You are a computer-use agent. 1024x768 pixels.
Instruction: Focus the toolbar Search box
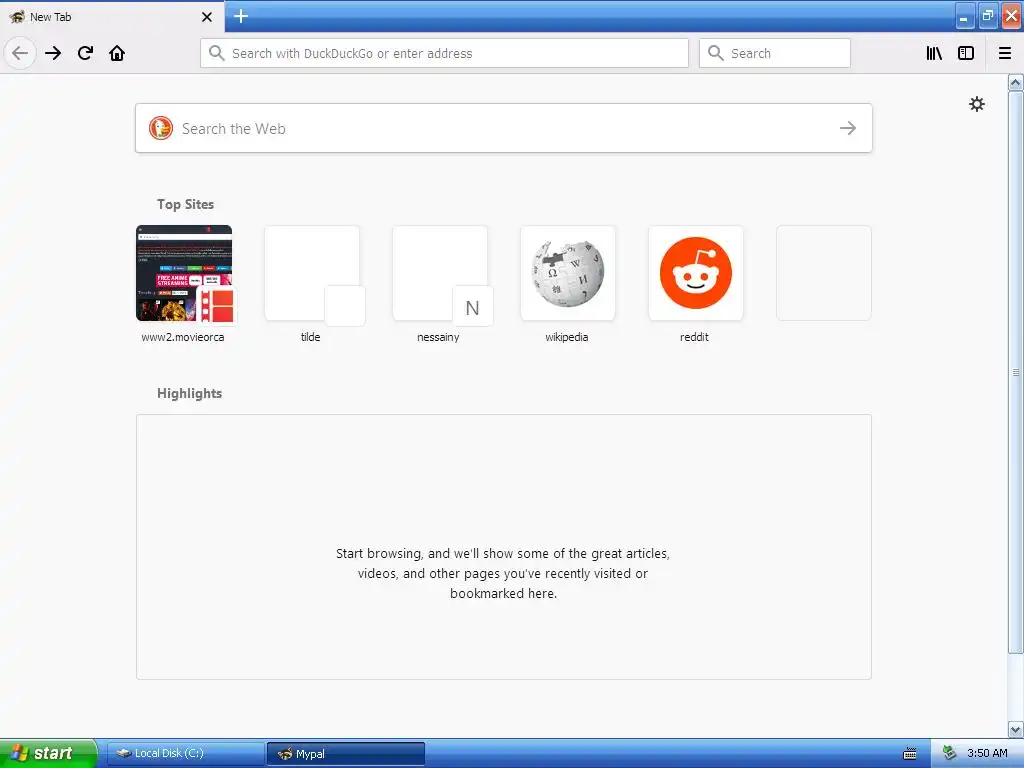[x=775, y=53]
